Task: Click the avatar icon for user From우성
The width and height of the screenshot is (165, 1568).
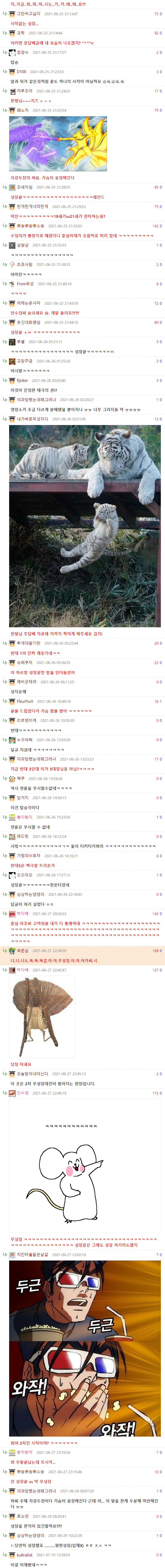Action: [12, 284]
